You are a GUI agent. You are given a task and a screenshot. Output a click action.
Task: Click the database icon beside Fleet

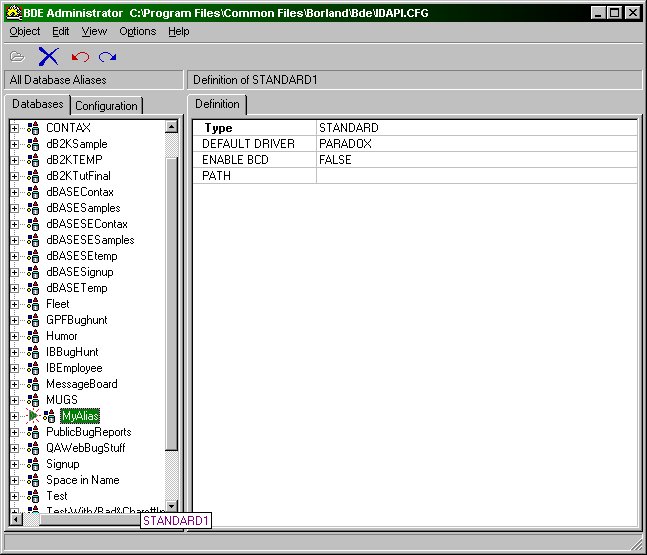coord(33,304)
